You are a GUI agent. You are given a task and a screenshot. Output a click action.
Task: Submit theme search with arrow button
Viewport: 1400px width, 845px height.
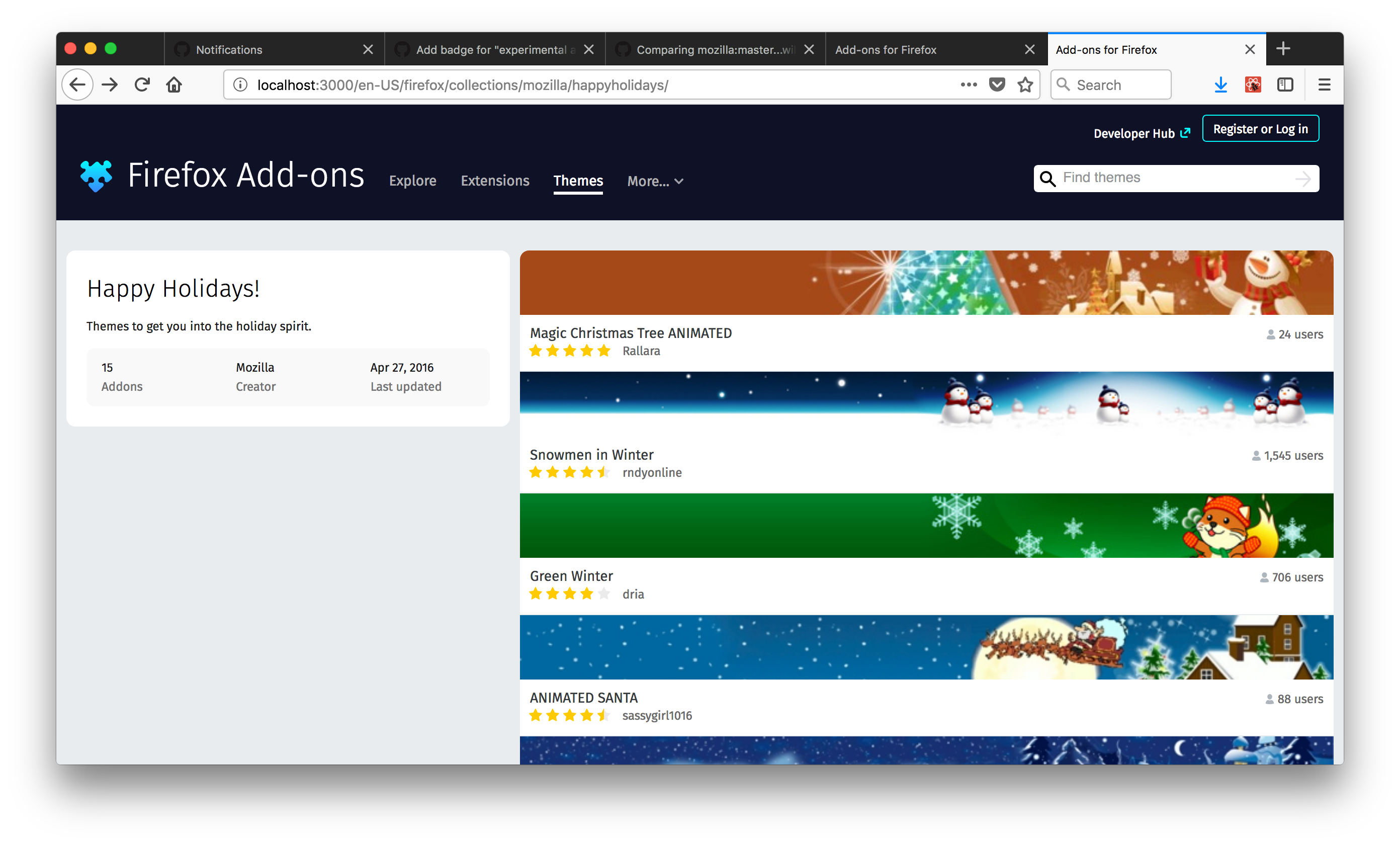(x=1303, y=179)
